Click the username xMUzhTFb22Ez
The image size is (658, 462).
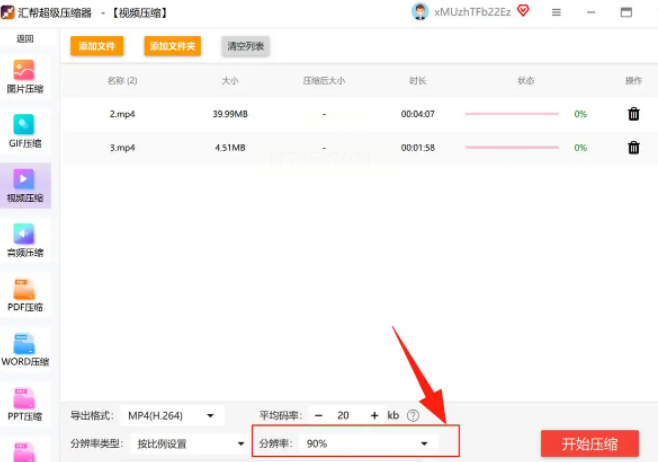click(473, 12)
